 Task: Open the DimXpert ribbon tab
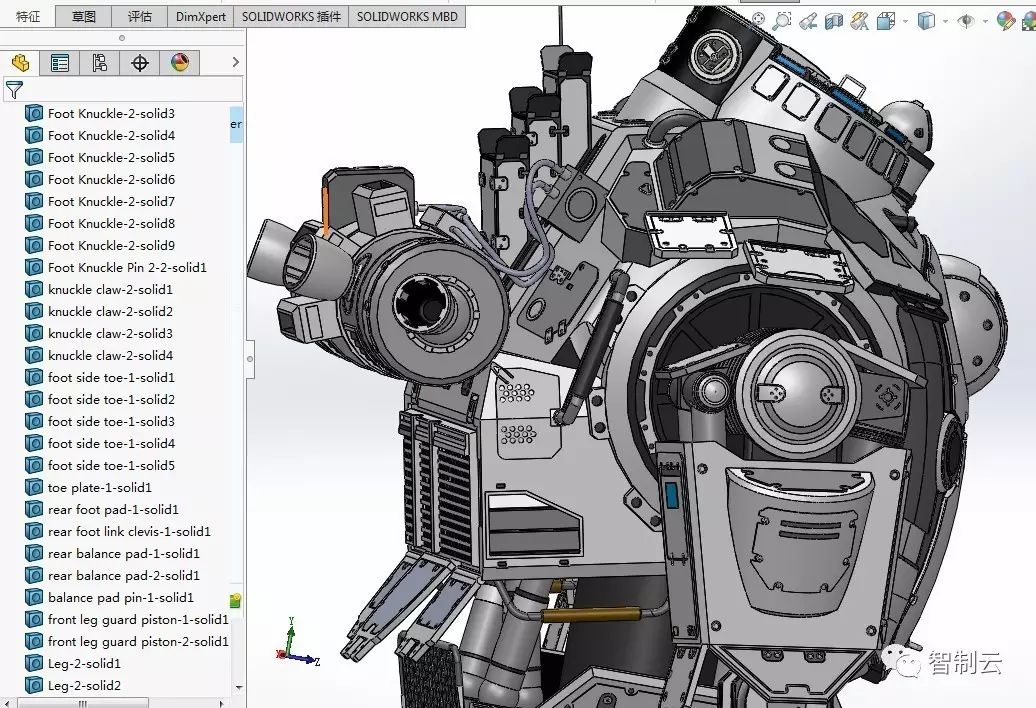coord(201,17)
